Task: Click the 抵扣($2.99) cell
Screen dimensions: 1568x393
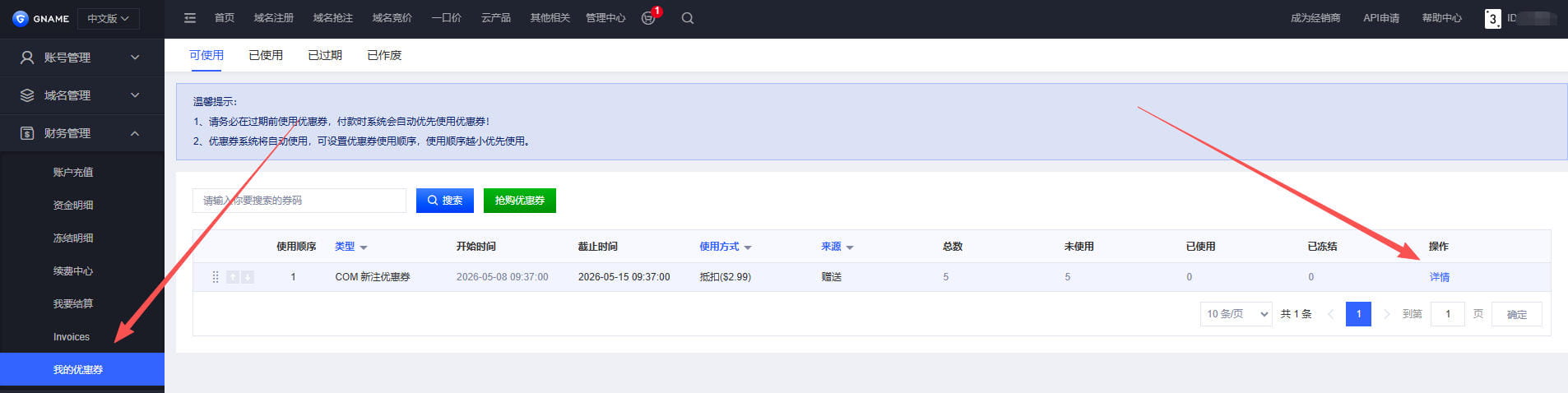Action: (x=725, y=277)
